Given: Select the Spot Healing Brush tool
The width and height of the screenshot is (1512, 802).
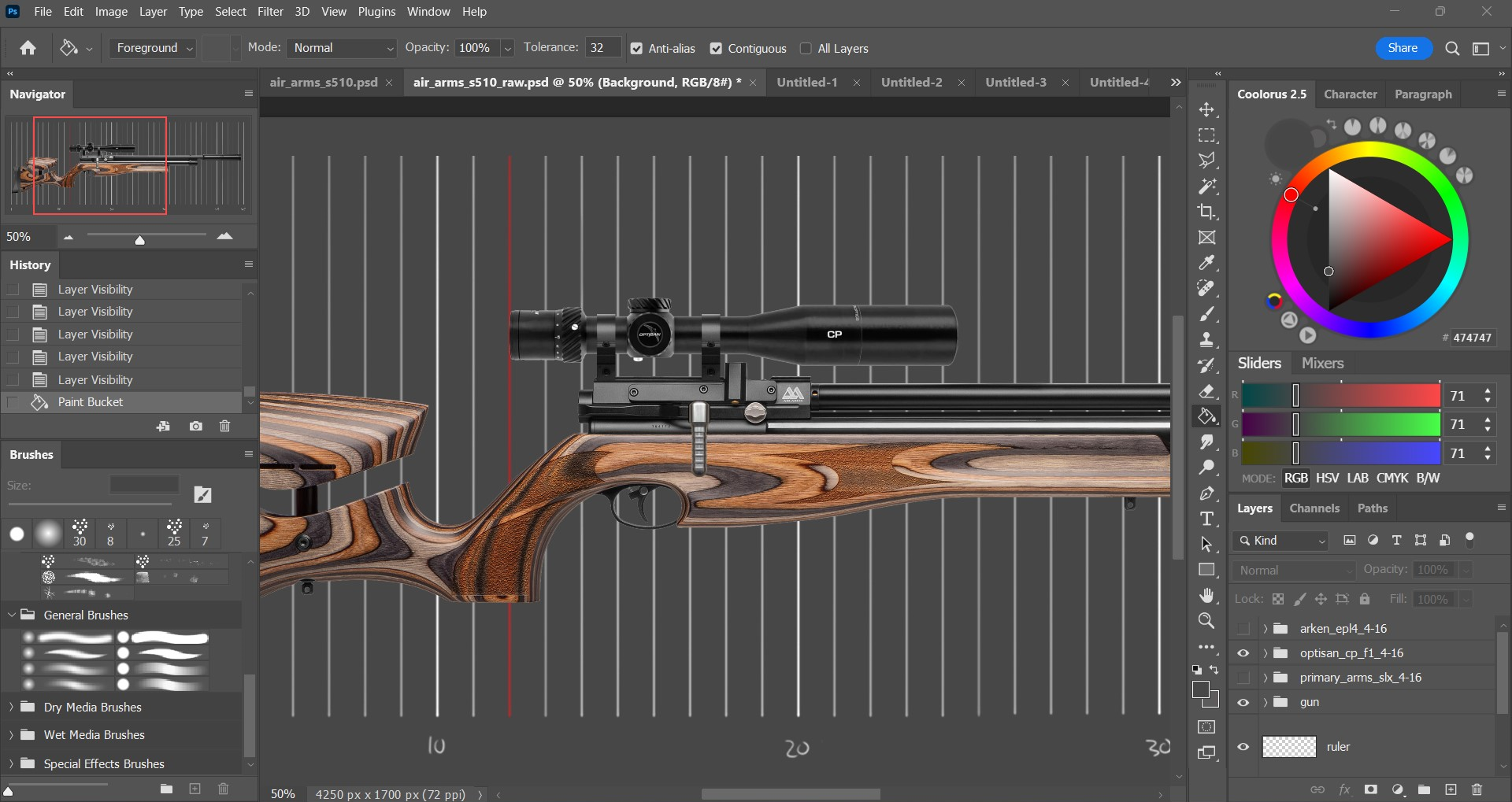Looking at the screenshot, I should [x=1206, y=289].
